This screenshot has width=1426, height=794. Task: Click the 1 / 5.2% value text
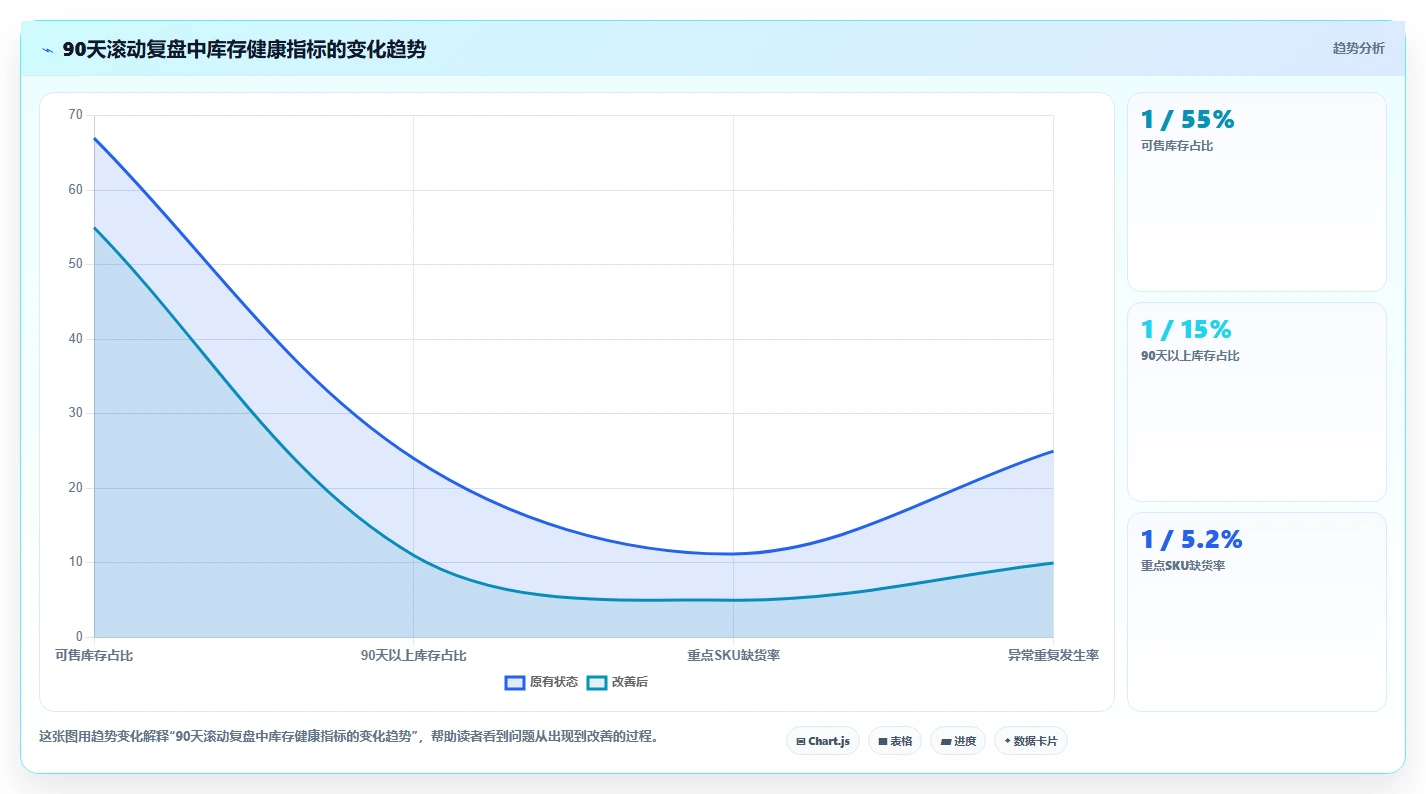[x=1192, y=540]
